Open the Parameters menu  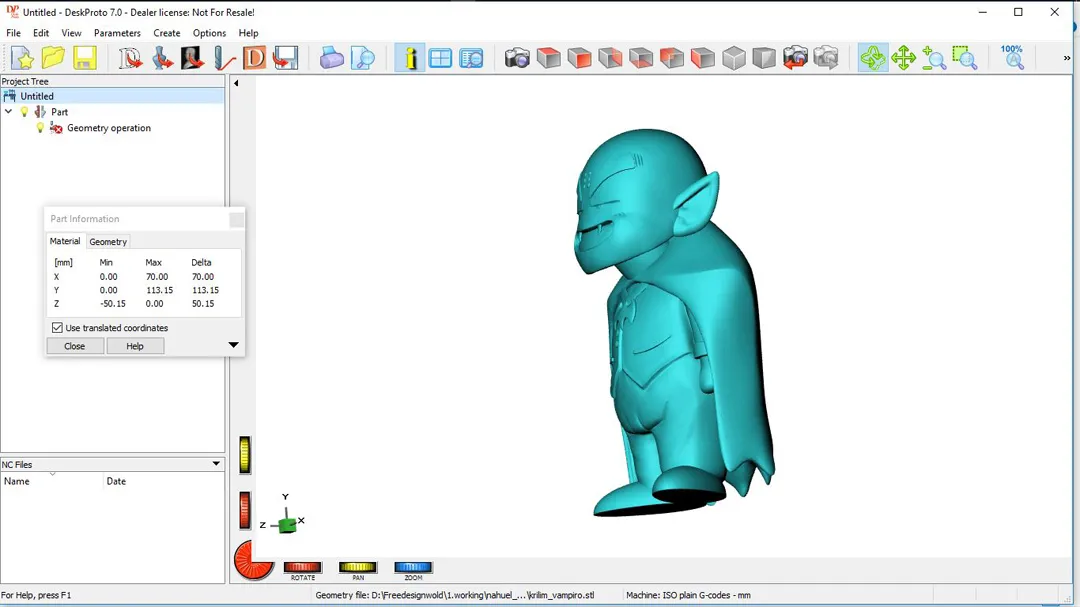pyautogui.click(x=117, y=33)
